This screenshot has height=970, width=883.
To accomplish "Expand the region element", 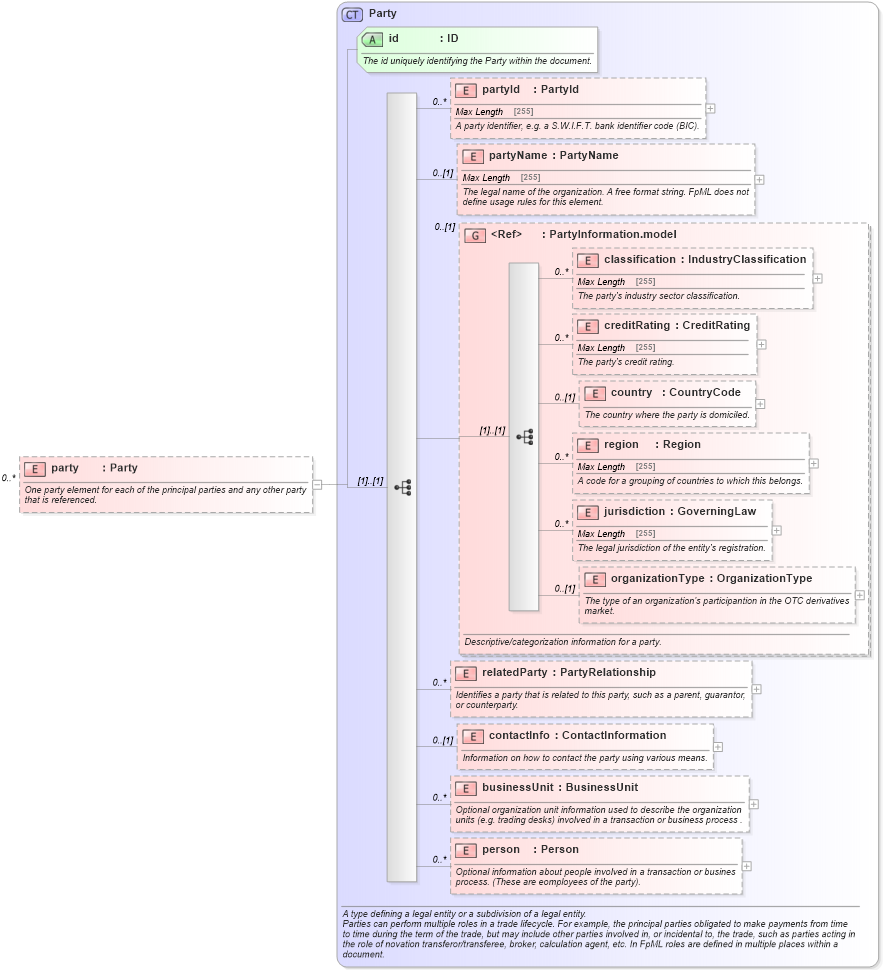I will 814,463.
